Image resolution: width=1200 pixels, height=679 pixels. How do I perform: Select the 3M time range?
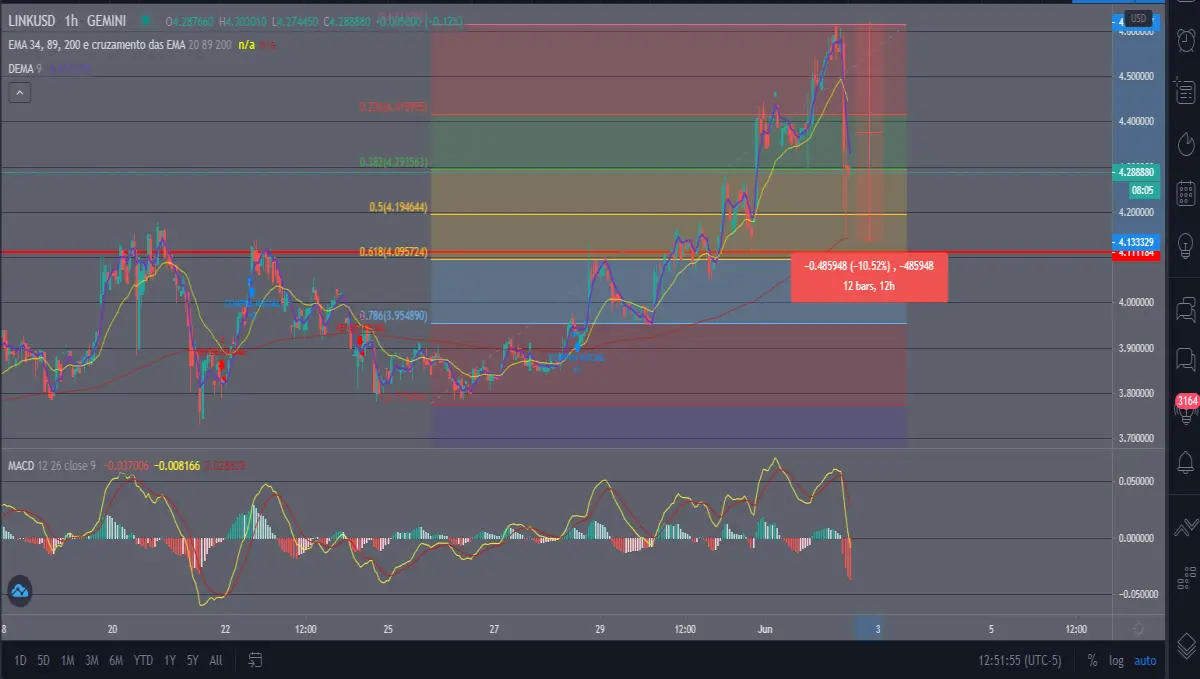(x=92, y=660)
